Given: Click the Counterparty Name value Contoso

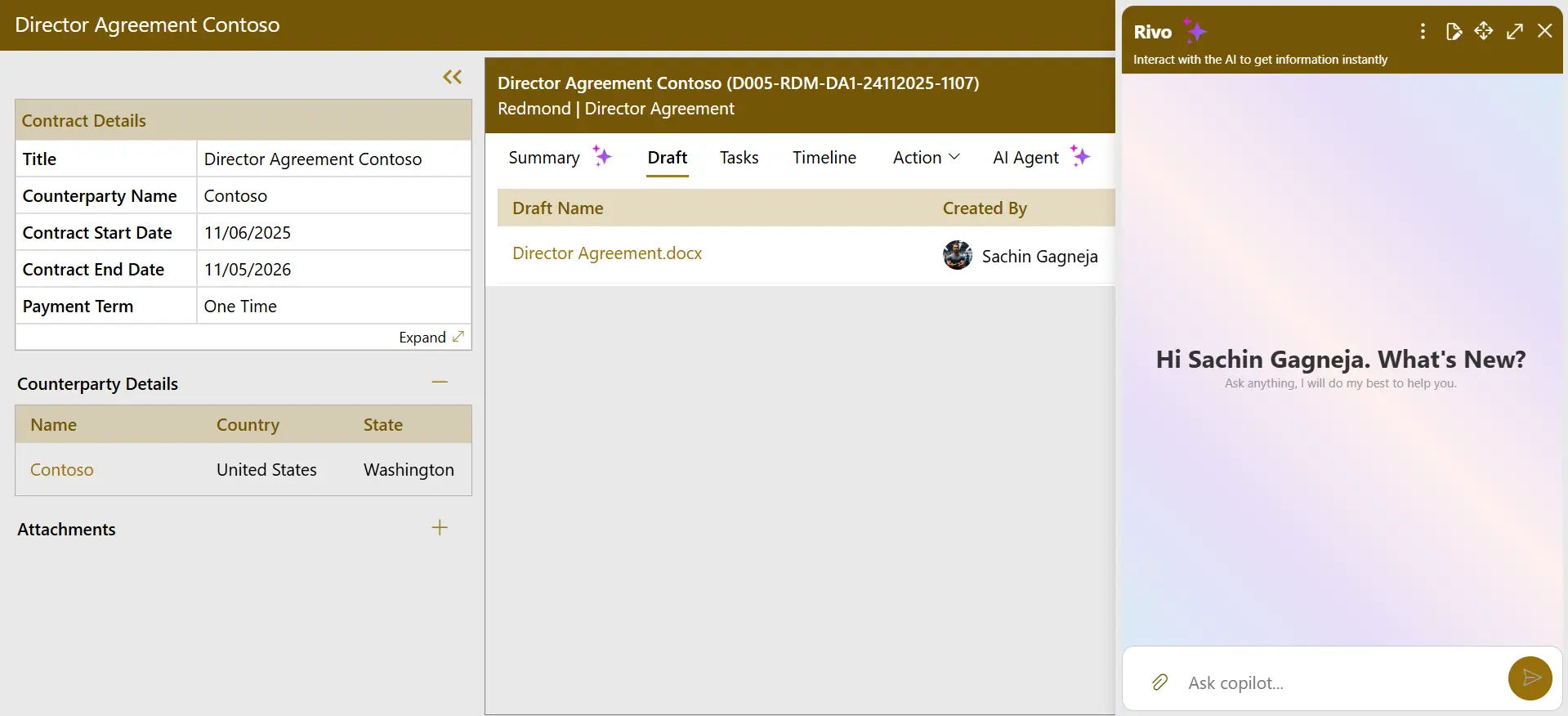Looking at the screenshot, I should pyautogui.click(x=235, y=196).
